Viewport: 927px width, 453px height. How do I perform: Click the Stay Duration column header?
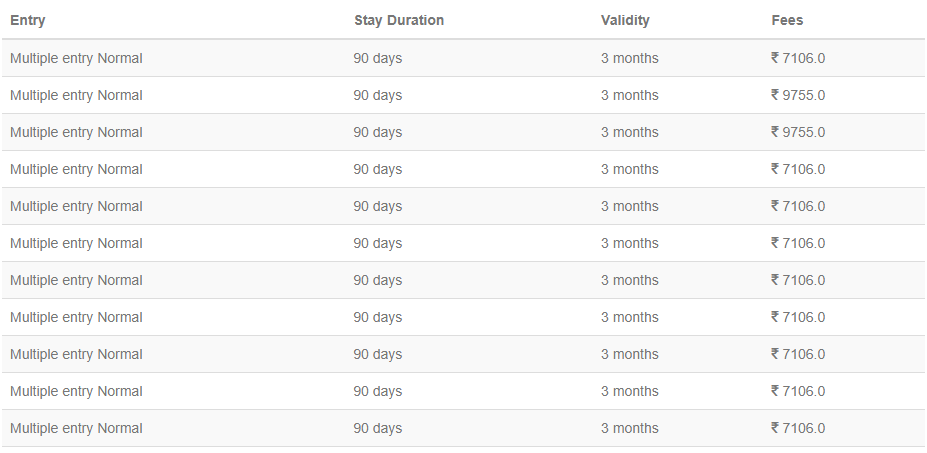399,20
